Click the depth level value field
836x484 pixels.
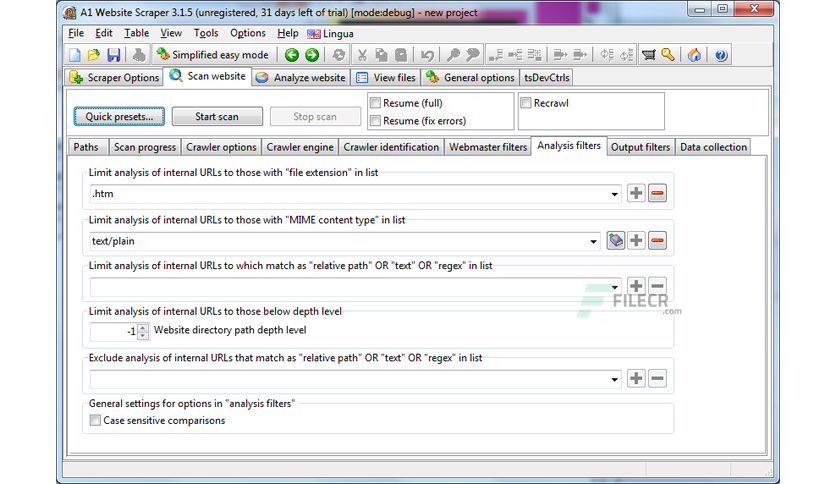tap(114, 332)
